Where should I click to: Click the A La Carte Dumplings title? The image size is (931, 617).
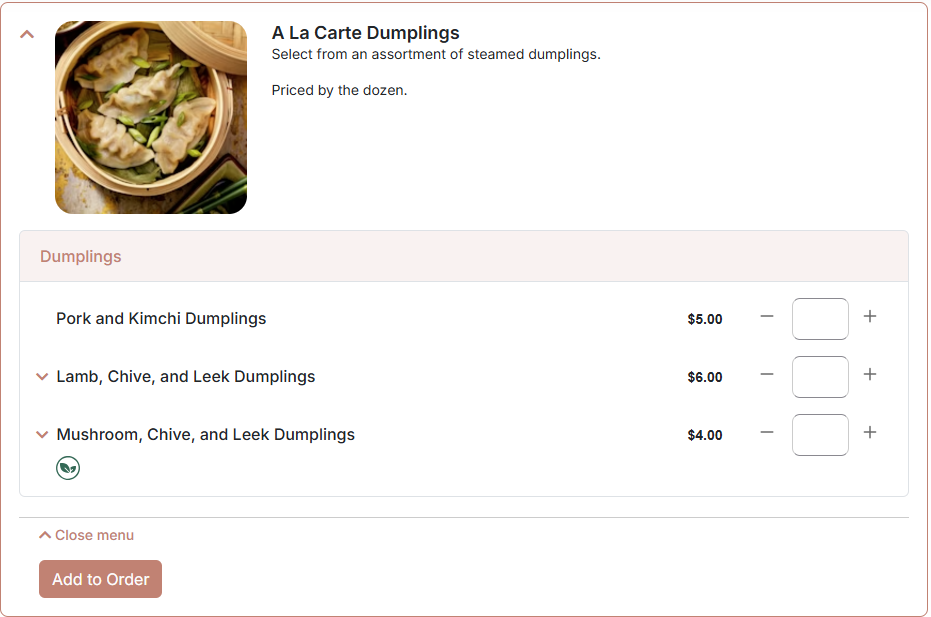[x=366, y=33]
